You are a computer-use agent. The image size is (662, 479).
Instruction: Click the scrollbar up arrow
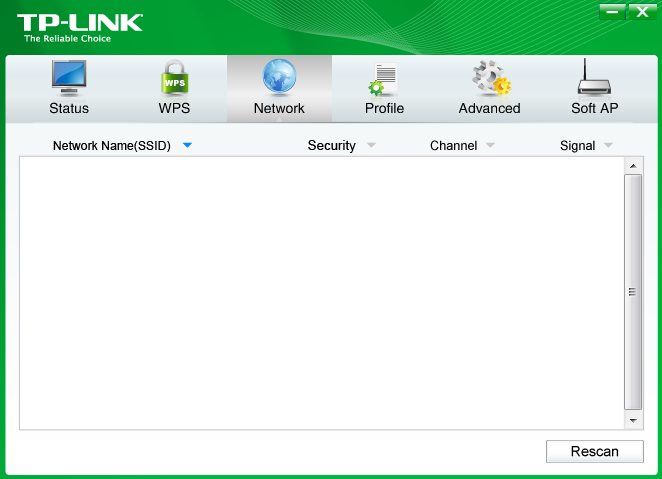[x=633, y=166]
